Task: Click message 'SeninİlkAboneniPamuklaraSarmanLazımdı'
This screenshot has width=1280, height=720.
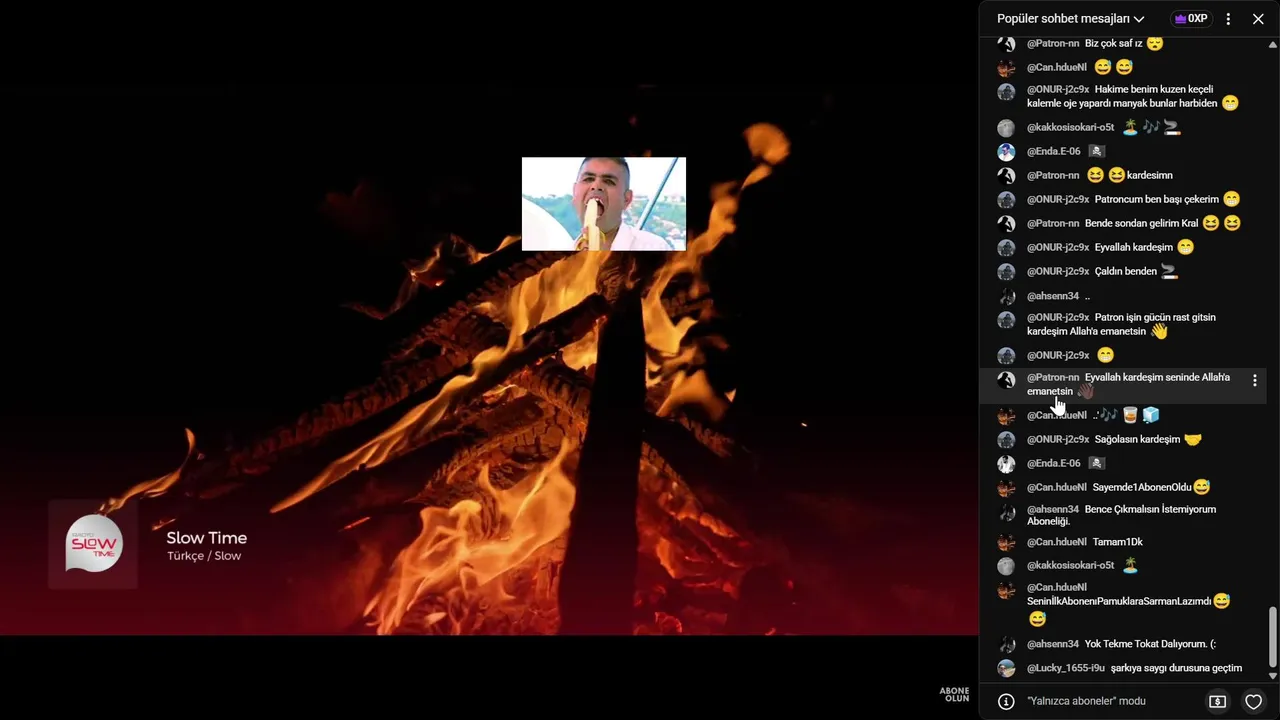Action: 1119,601
